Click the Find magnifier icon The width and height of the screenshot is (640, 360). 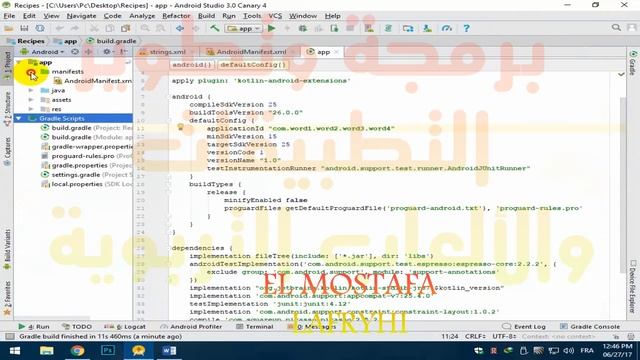(145, 28)
